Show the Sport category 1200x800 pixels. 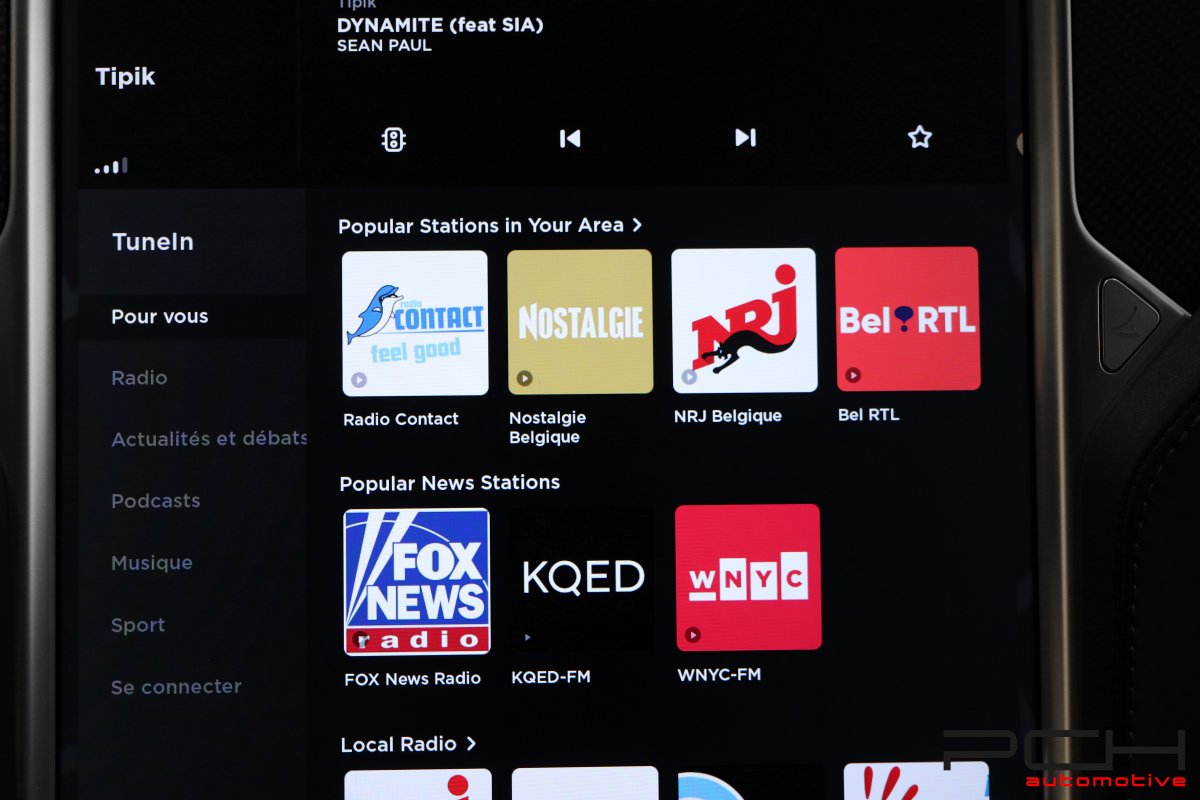tap(138, 625)
